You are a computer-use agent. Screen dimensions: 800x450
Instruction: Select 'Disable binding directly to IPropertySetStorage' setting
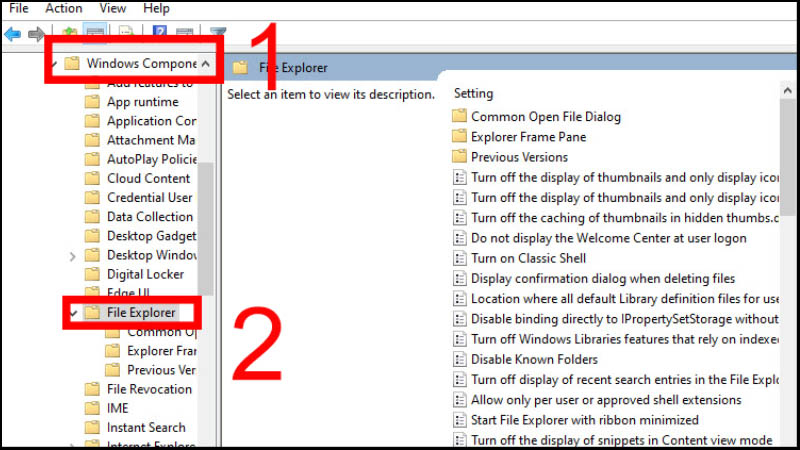click(x=625, y=319)
